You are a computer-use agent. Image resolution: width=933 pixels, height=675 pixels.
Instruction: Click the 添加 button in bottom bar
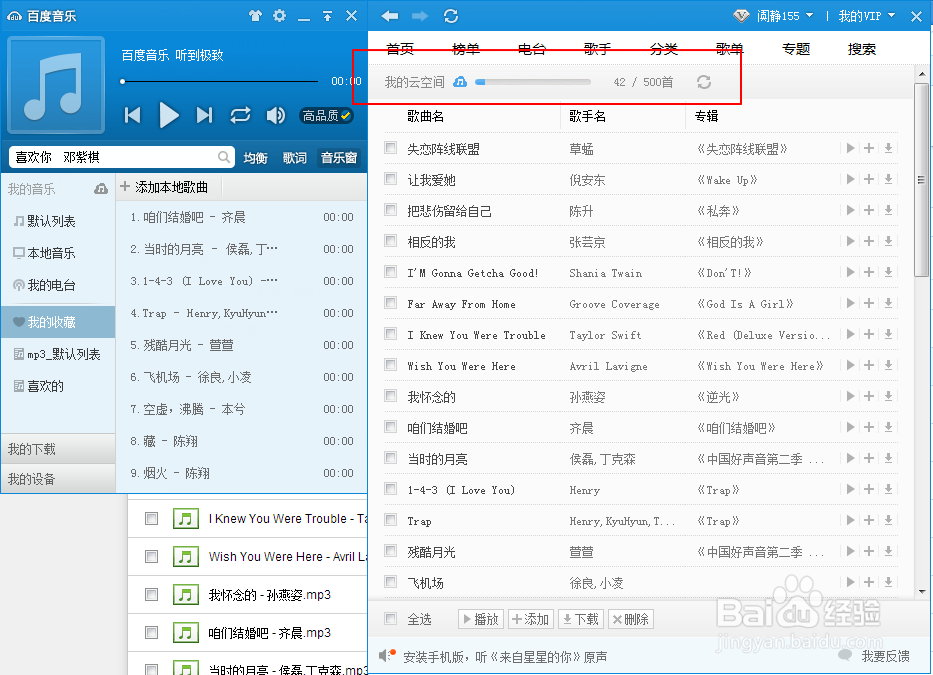click(531, 619)
